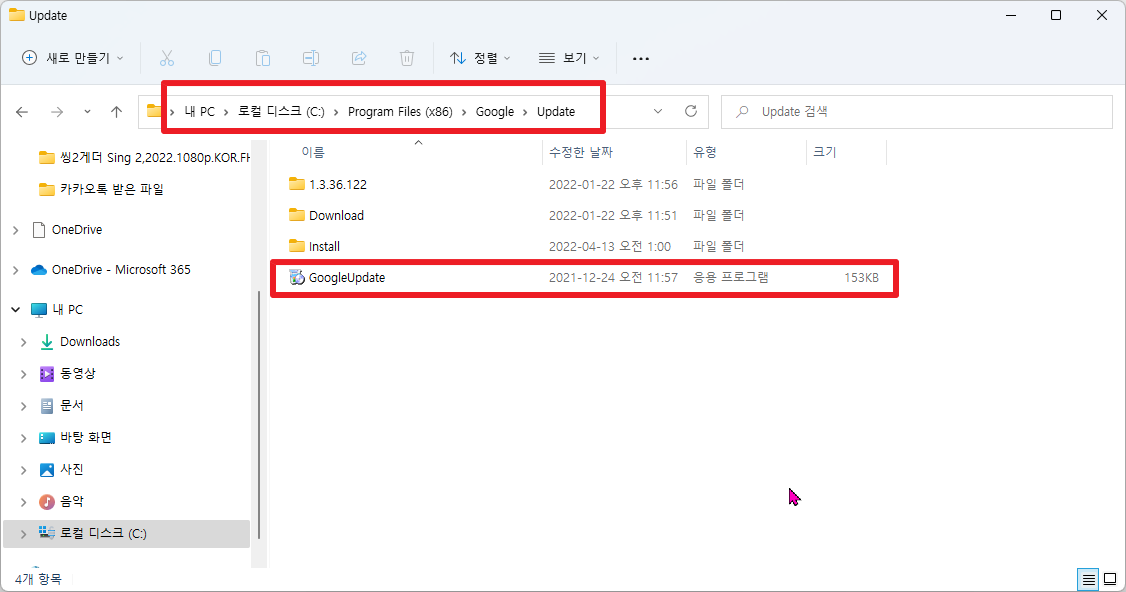
Task: Expand the 문서 tree node
Action: (24, 406)
